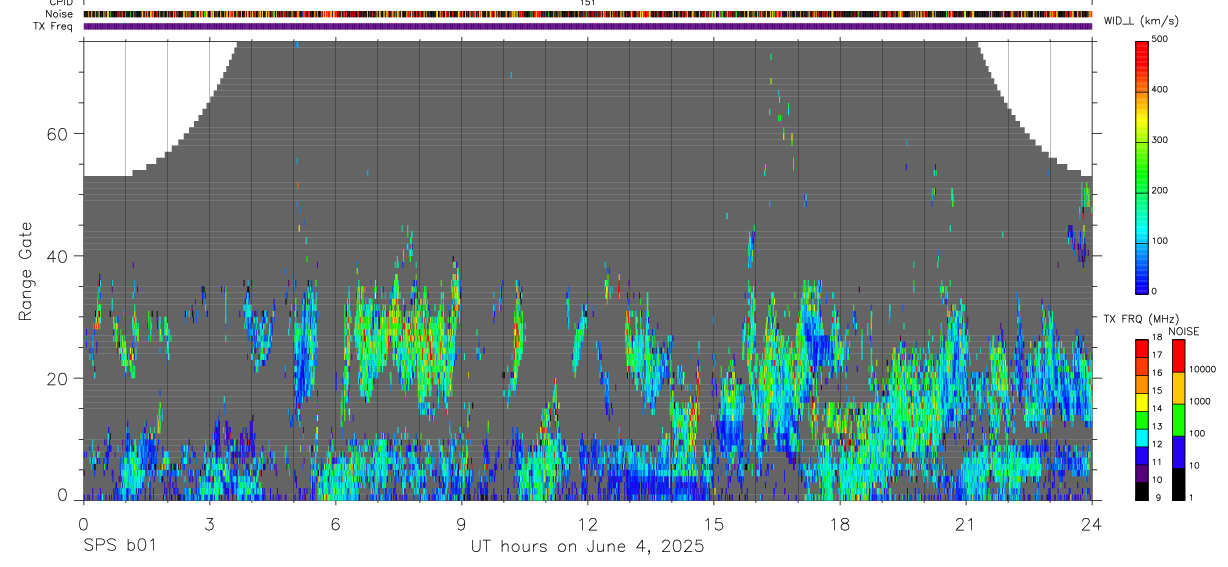Screen dimensions: 1228x567
Task: Click the '14' label on the TX FRQ legend
Action: click(x=1158, y=409)
